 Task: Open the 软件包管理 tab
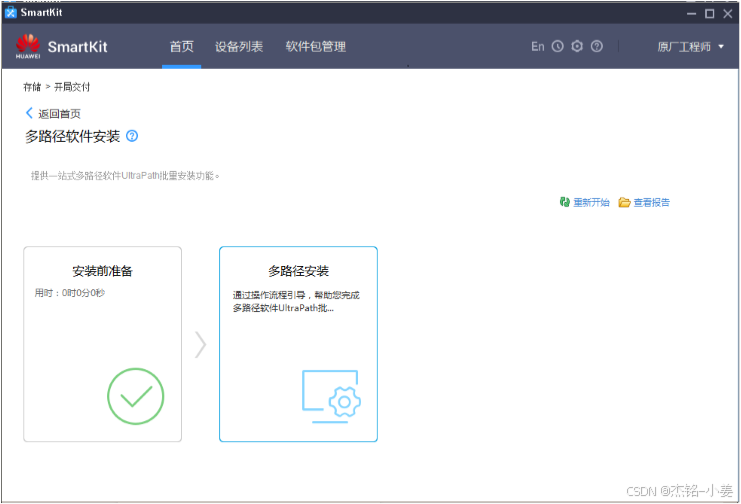tap(316, 46)
